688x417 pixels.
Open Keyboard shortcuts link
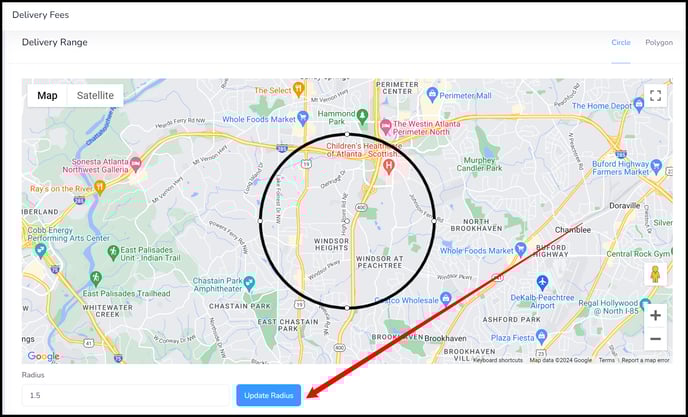tap(498, 360)
